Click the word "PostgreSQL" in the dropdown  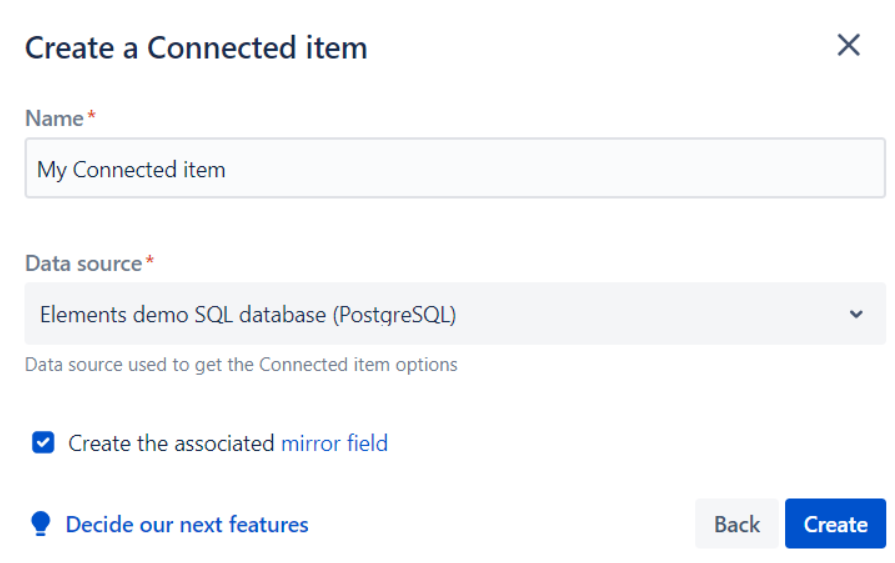[x=398, y=315]
